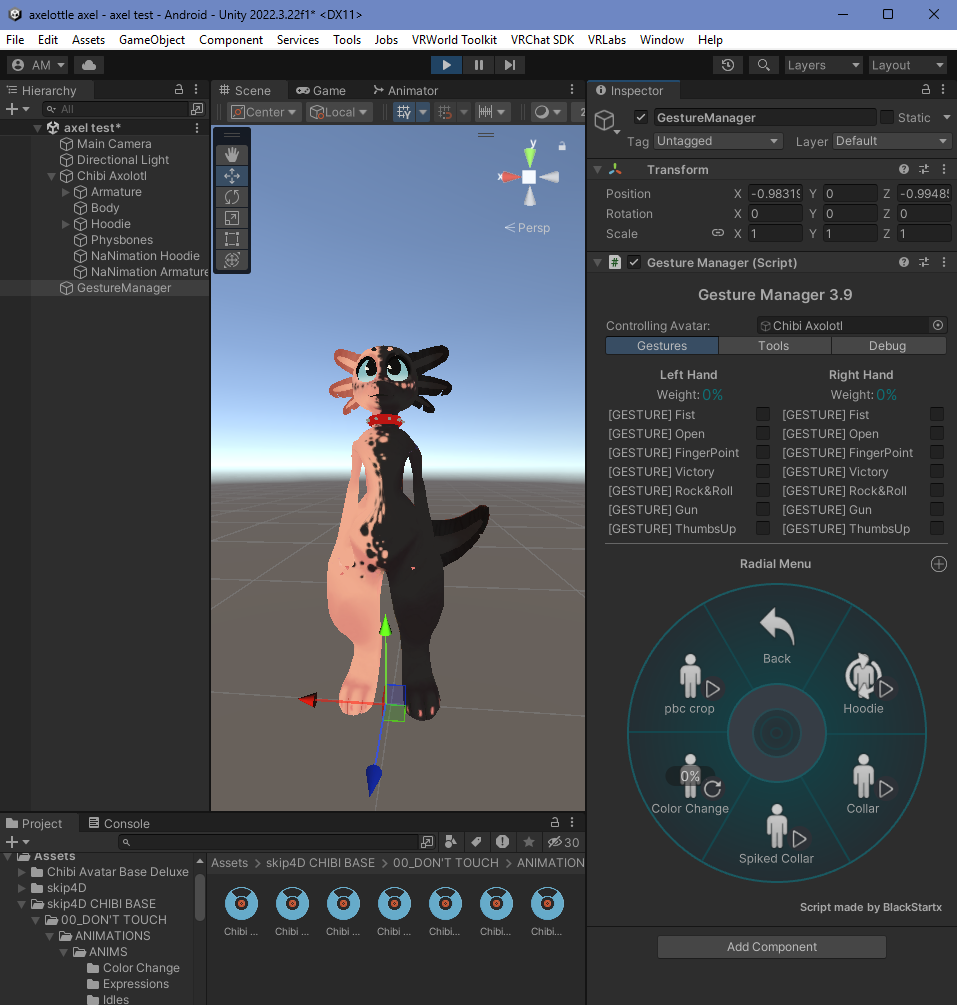Click the Add Component button
957x1005 pixels.
point(772,947)
